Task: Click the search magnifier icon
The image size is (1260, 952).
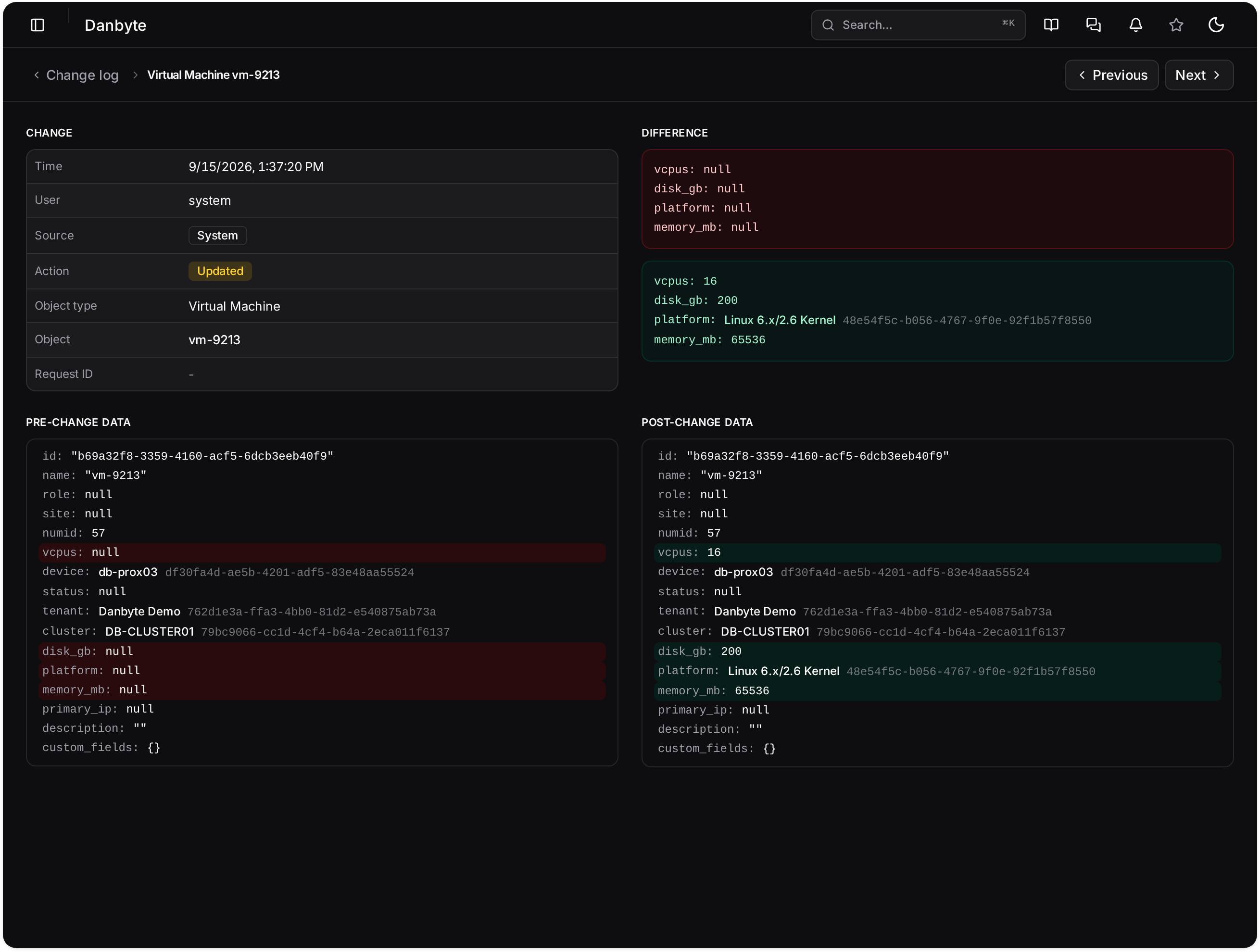Action: coord(828,25)
